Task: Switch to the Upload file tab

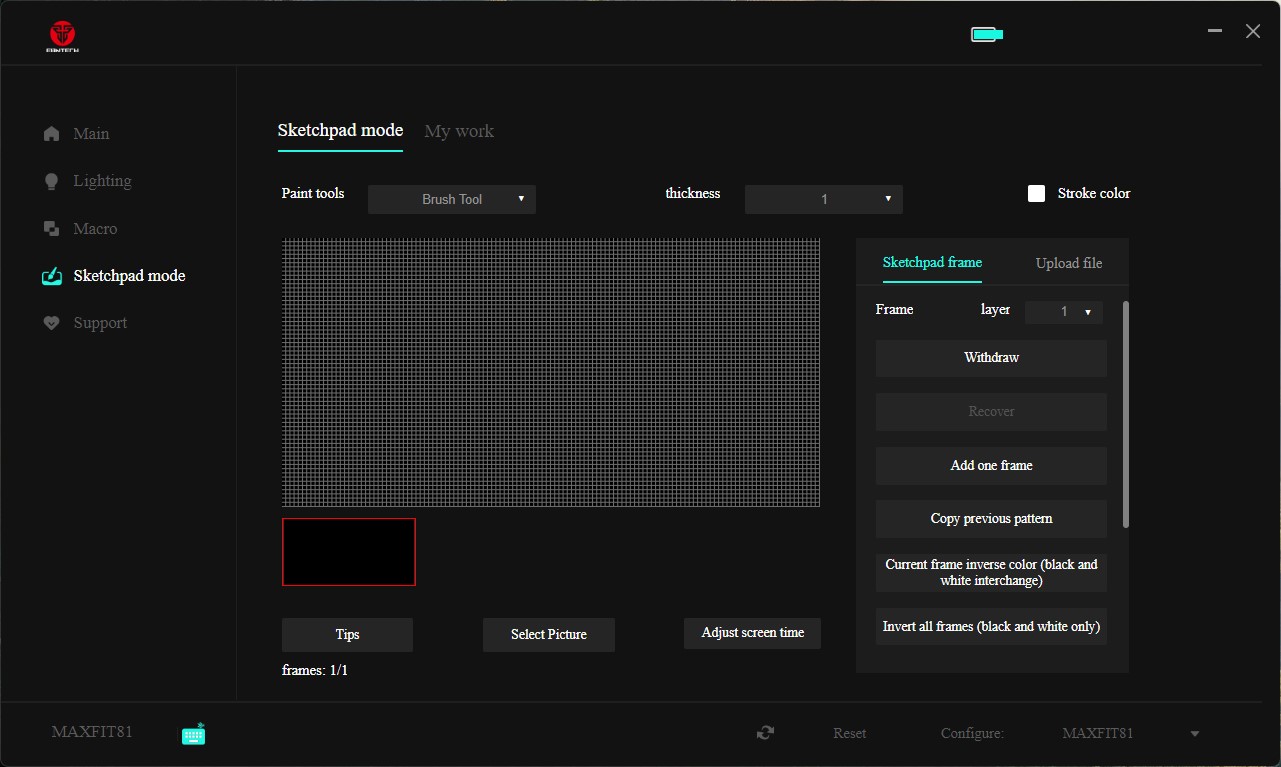Action: [1069, 263]
